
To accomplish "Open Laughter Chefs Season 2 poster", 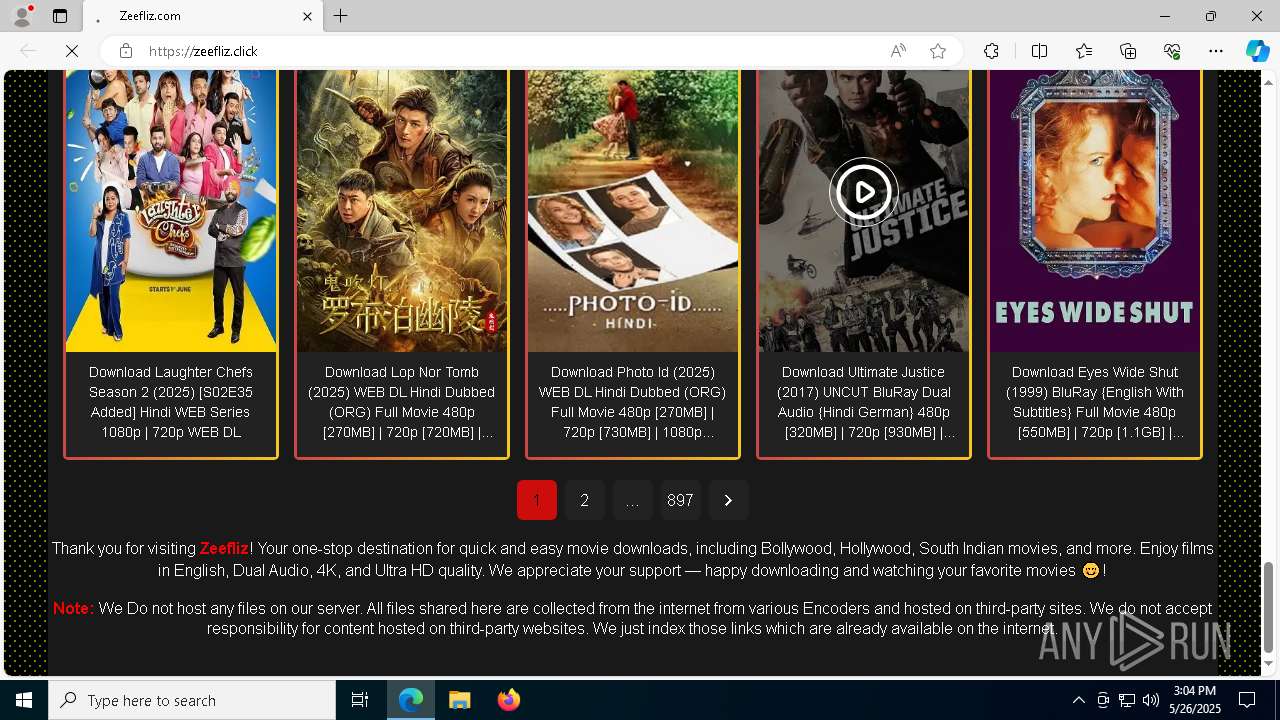I will click(171, 211).
